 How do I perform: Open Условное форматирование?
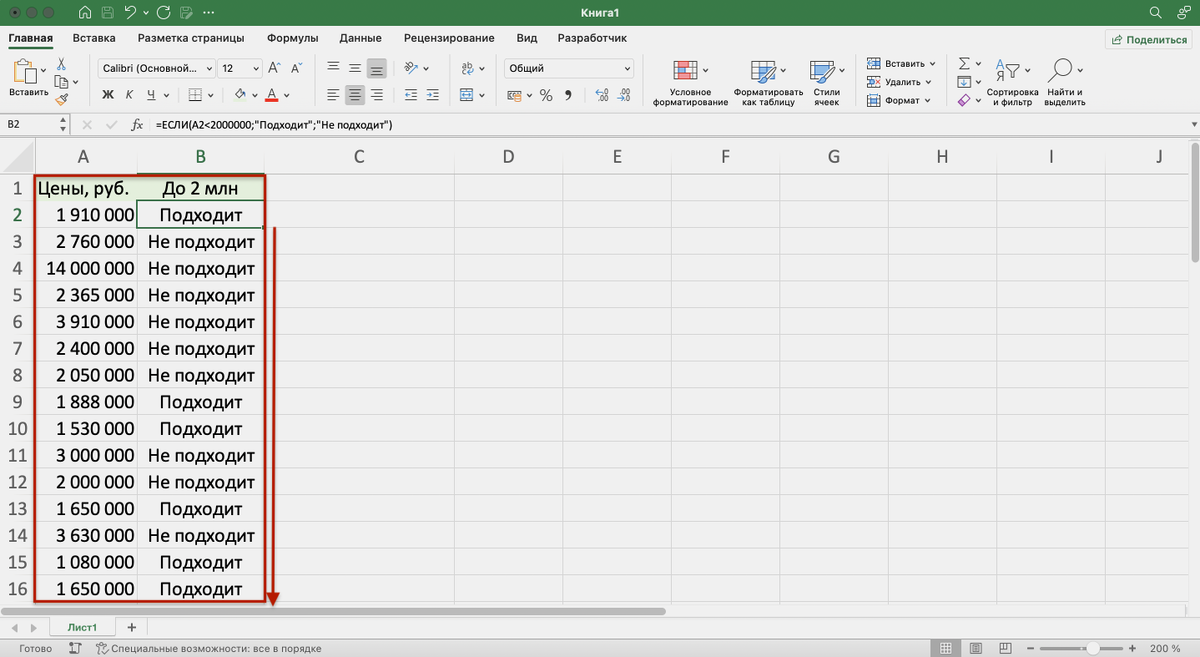tap(690, 82)
